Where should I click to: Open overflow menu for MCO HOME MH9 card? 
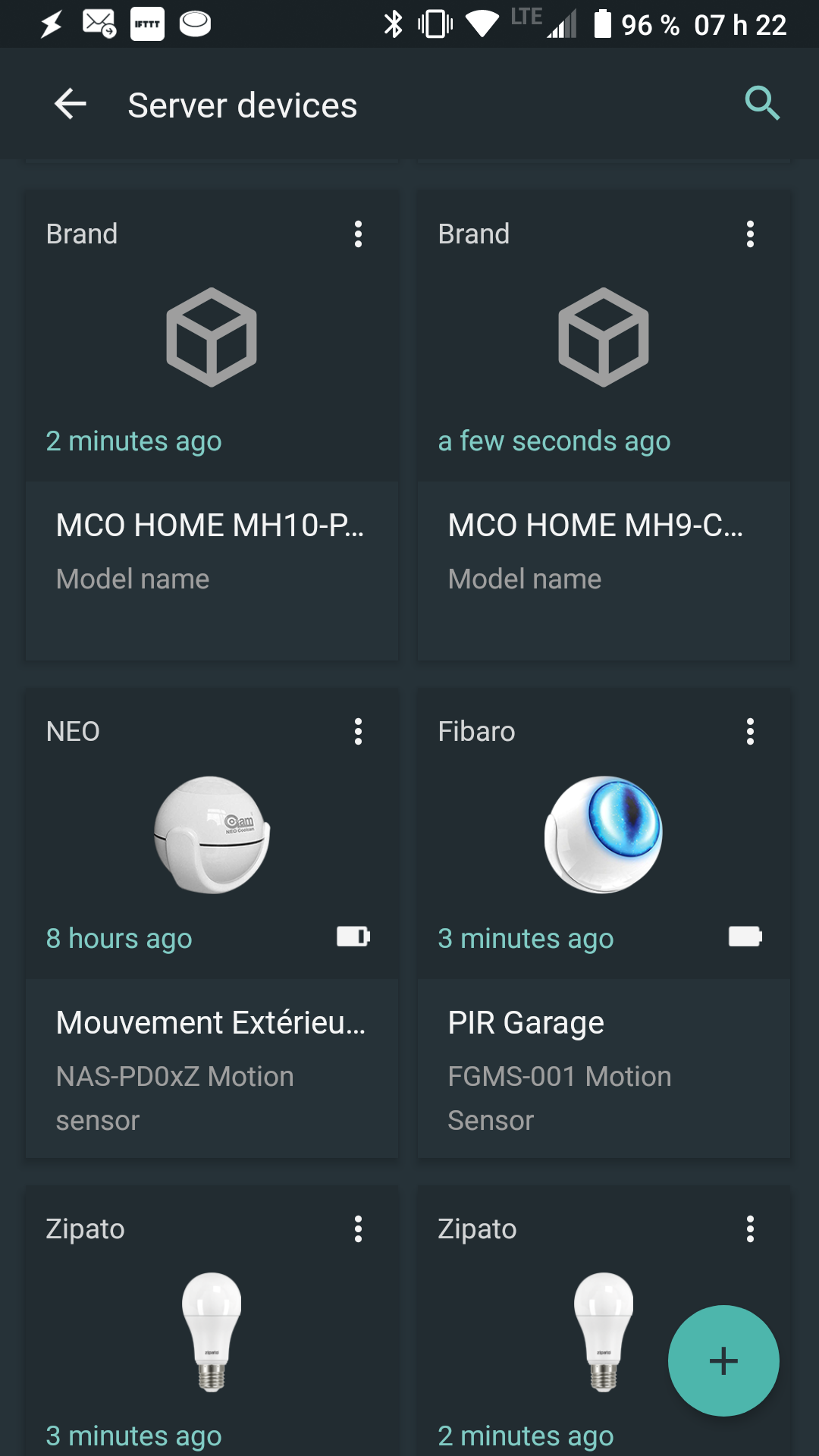pyautogui.click(x=750, y=234)
